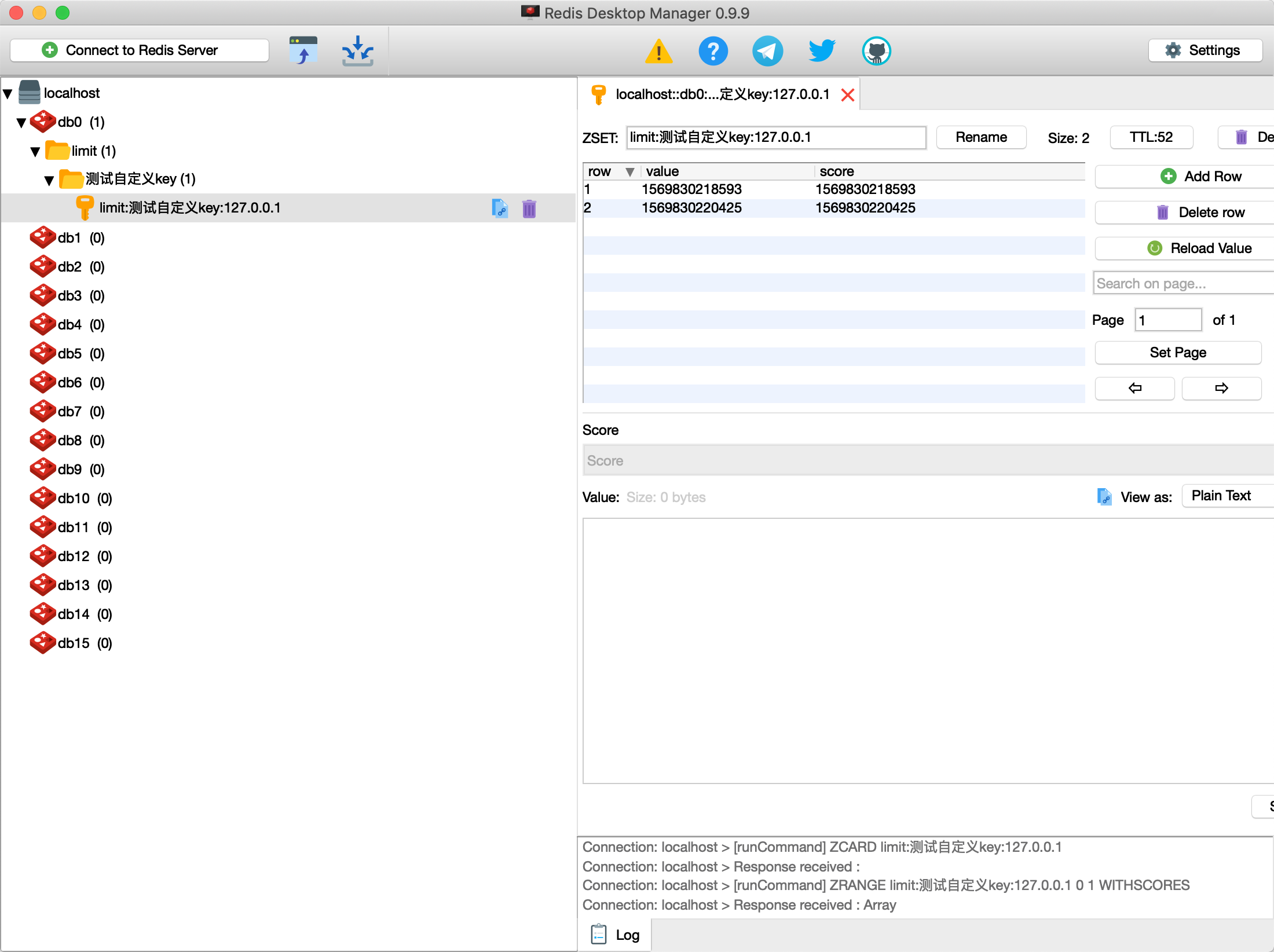The height and width of the screenshot is (952, 1274).
Task: Select db9 (0) in the tree
Action: [x=81, y=469]
